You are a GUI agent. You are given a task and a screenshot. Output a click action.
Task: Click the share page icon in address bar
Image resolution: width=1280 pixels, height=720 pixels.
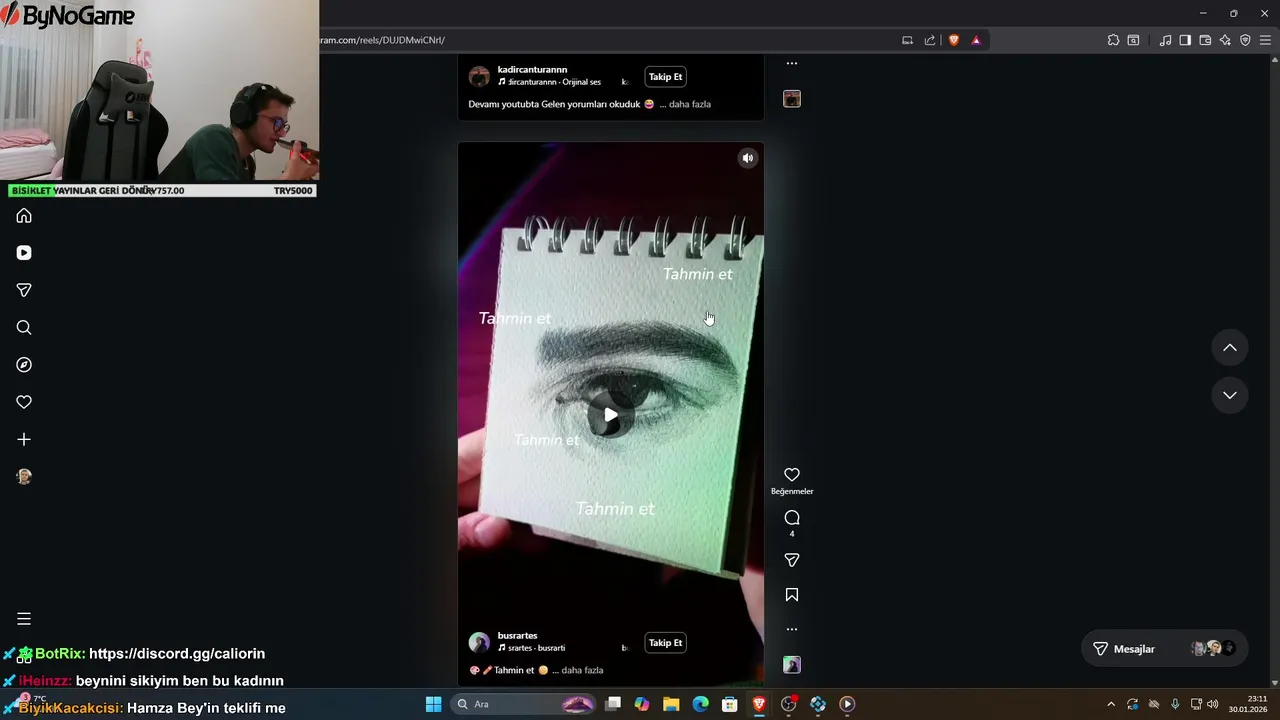pyautogui.click(x=930, y=40)
